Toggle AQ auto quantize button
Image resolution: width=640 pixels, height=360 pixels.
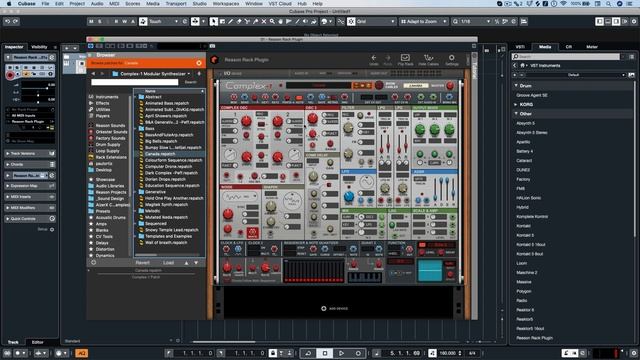tap(82, 353)
